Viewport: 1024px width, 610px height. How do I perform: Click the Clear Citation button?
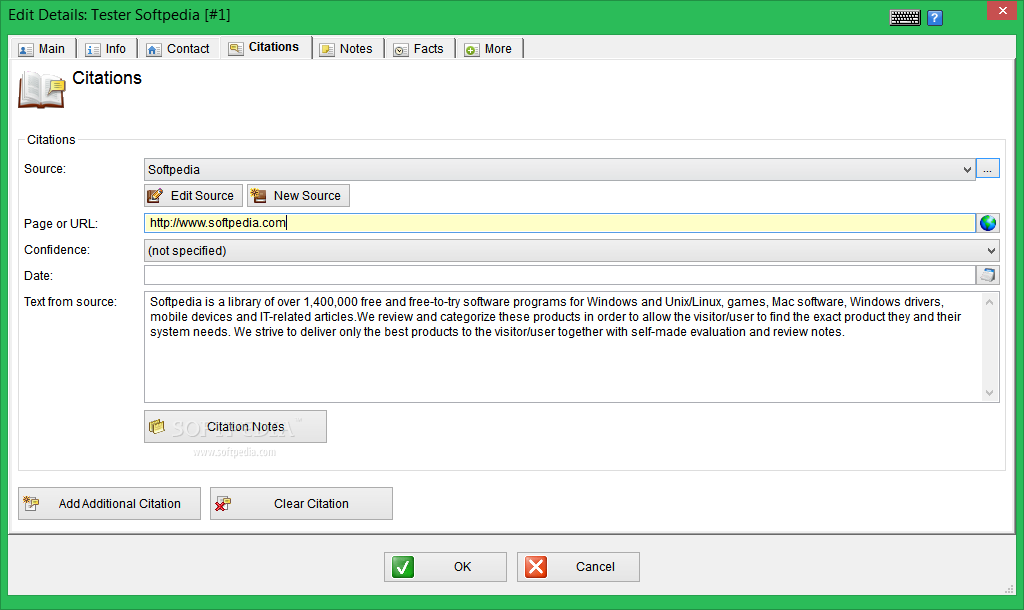(x=301, y=504)
